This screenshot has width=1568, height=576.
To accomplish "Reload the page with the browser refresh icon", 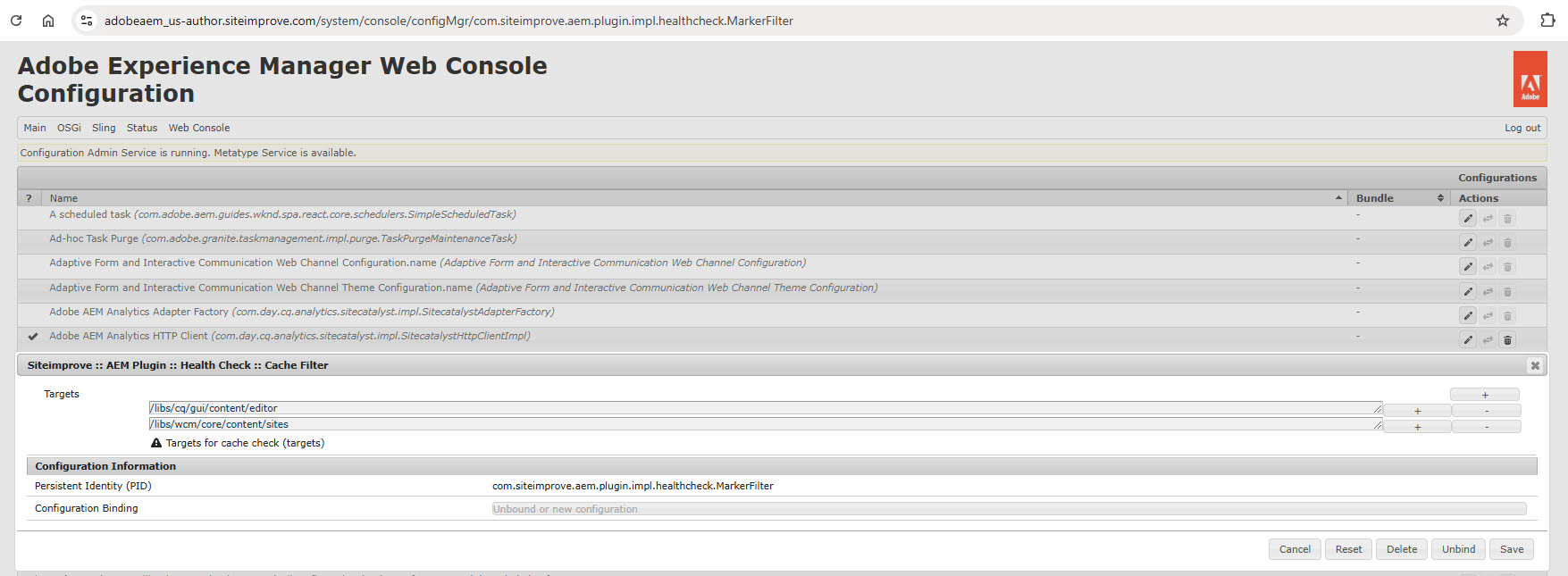I will (x=16, y=21).
